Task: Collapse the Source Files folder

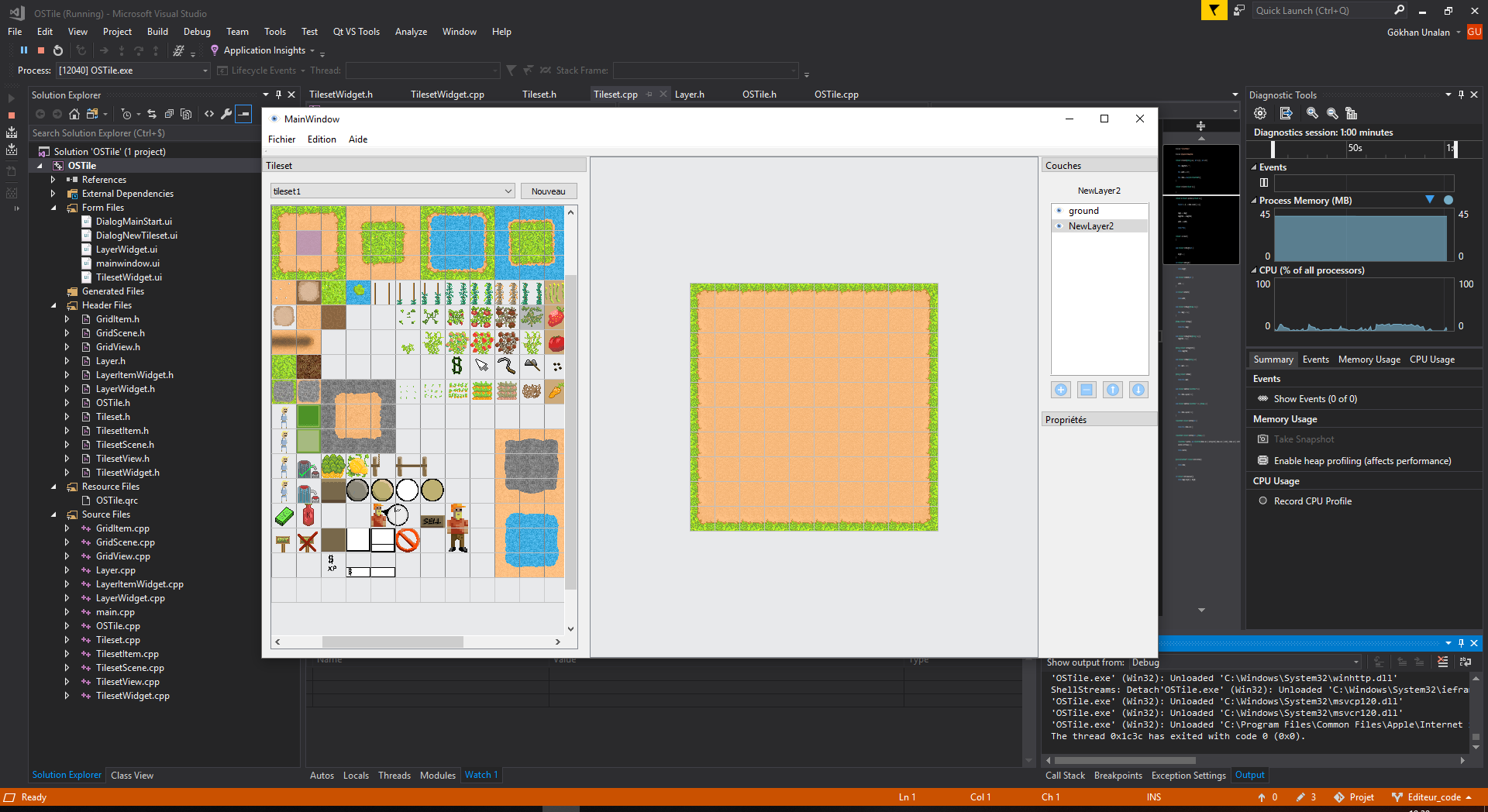Action: tap(53, 514)
